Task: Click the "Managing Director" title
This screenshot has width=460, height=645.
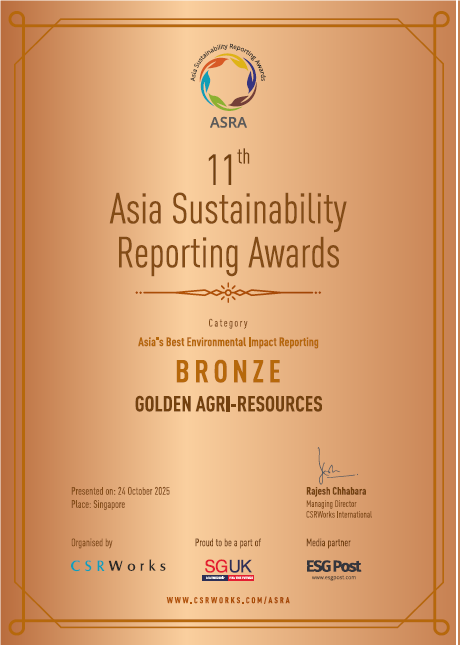Action: tap(331, 503)
